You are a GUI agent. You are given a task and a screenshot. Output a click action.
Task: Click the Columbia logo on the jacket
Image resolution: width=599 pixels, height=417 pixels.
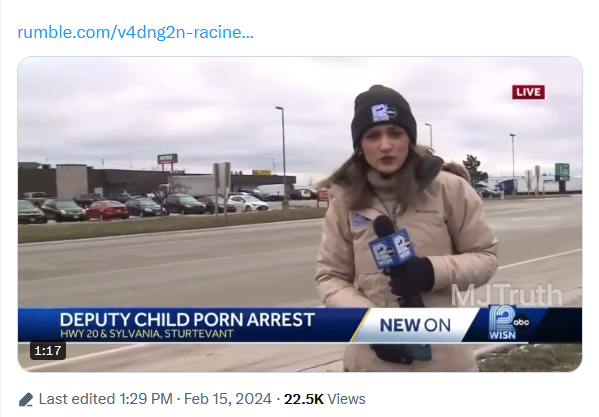426,210
